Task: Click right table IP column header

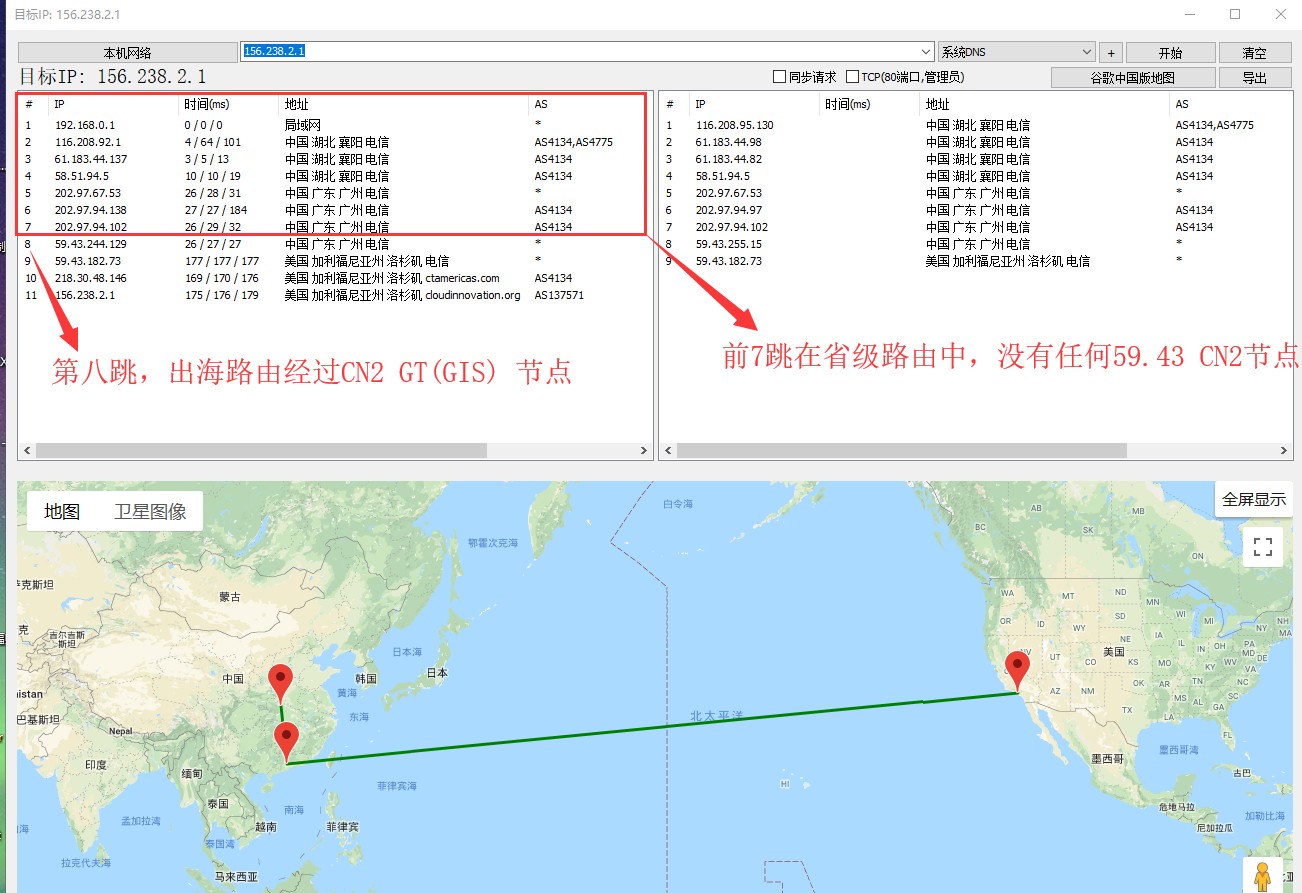Action: click(x=754, y=104)
